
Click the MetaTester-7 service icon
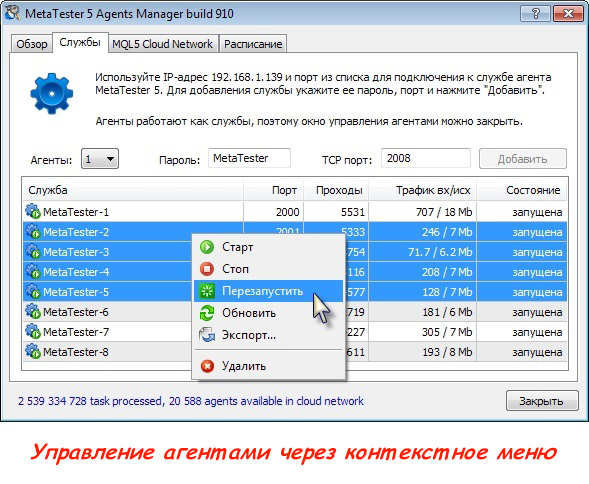click(33, 331)
